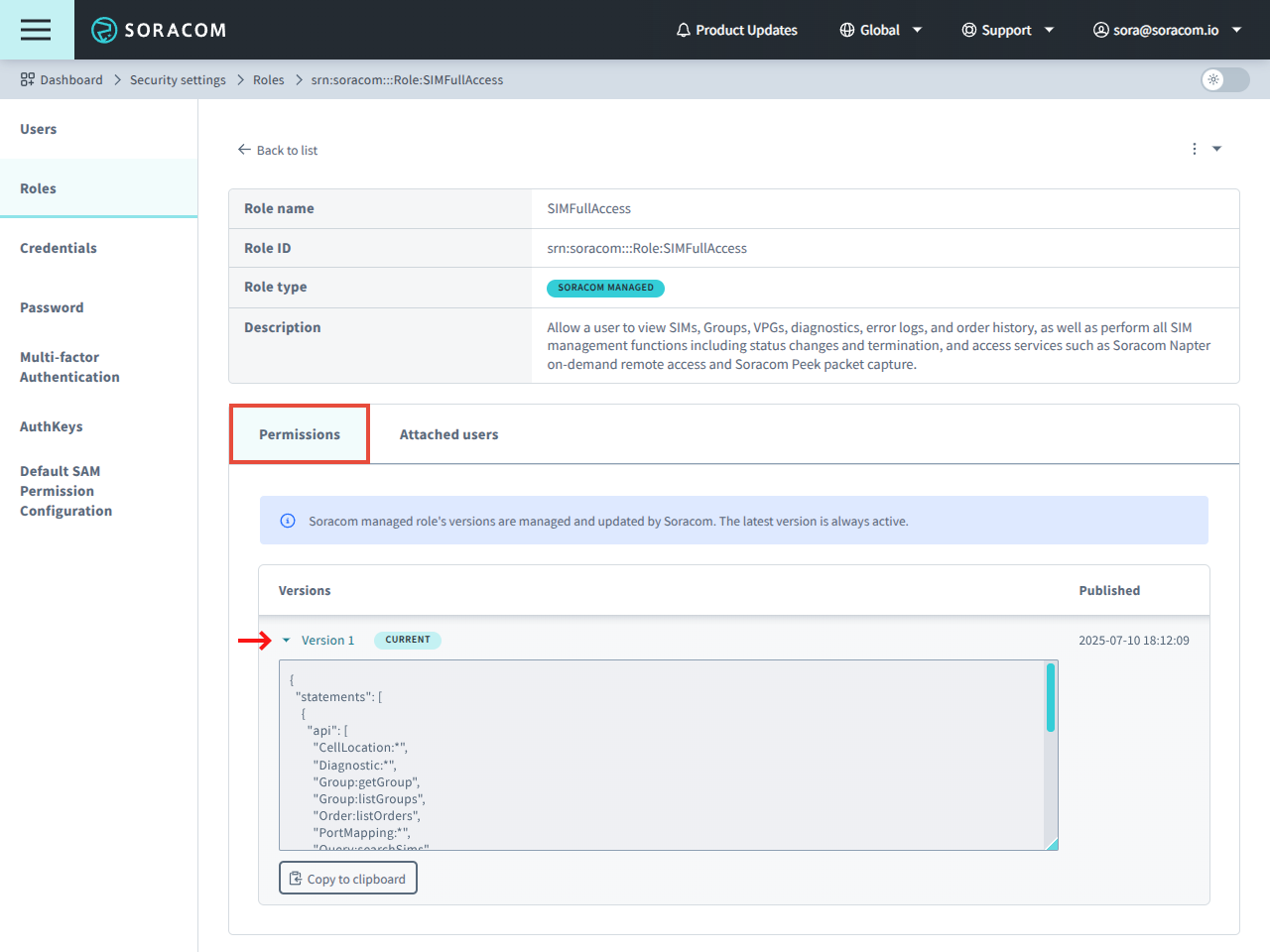Open the three-dot kebab menu above the role details

1194,148
